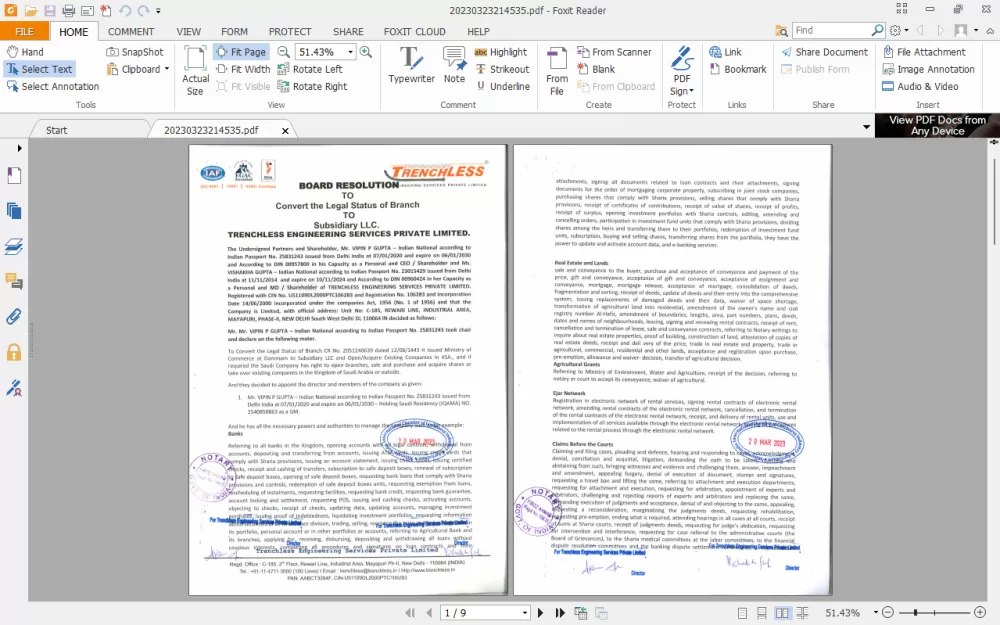Apply the Underline tool
Viewport: 1000px width, 625px height.
pos(503,86)
